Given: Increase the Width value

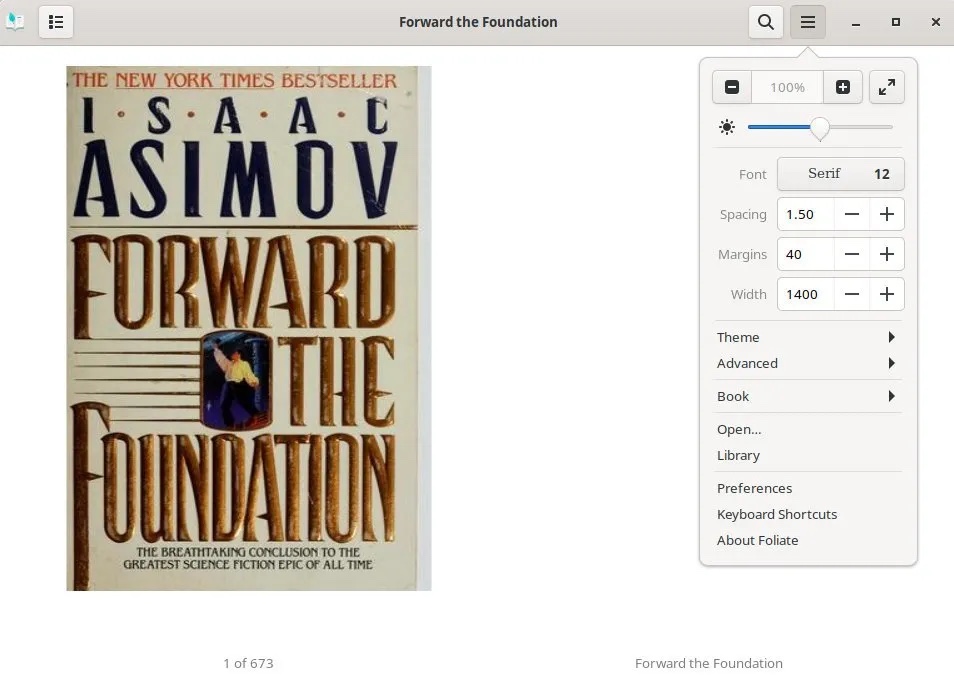Looking at the screenshot, I should coord(887,294).
